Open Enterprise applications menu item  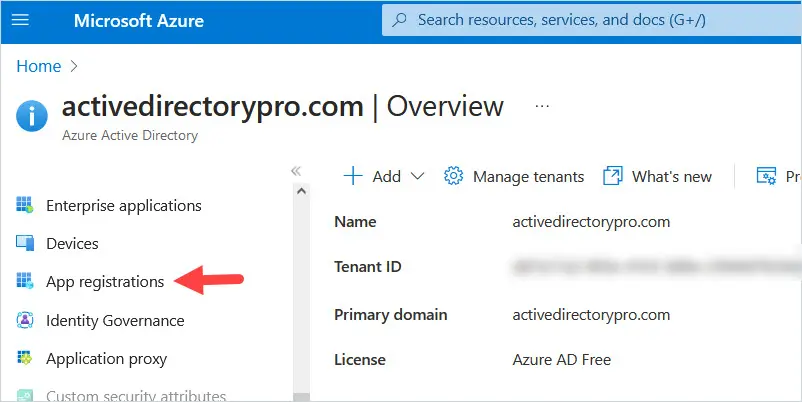pos(124,206)
